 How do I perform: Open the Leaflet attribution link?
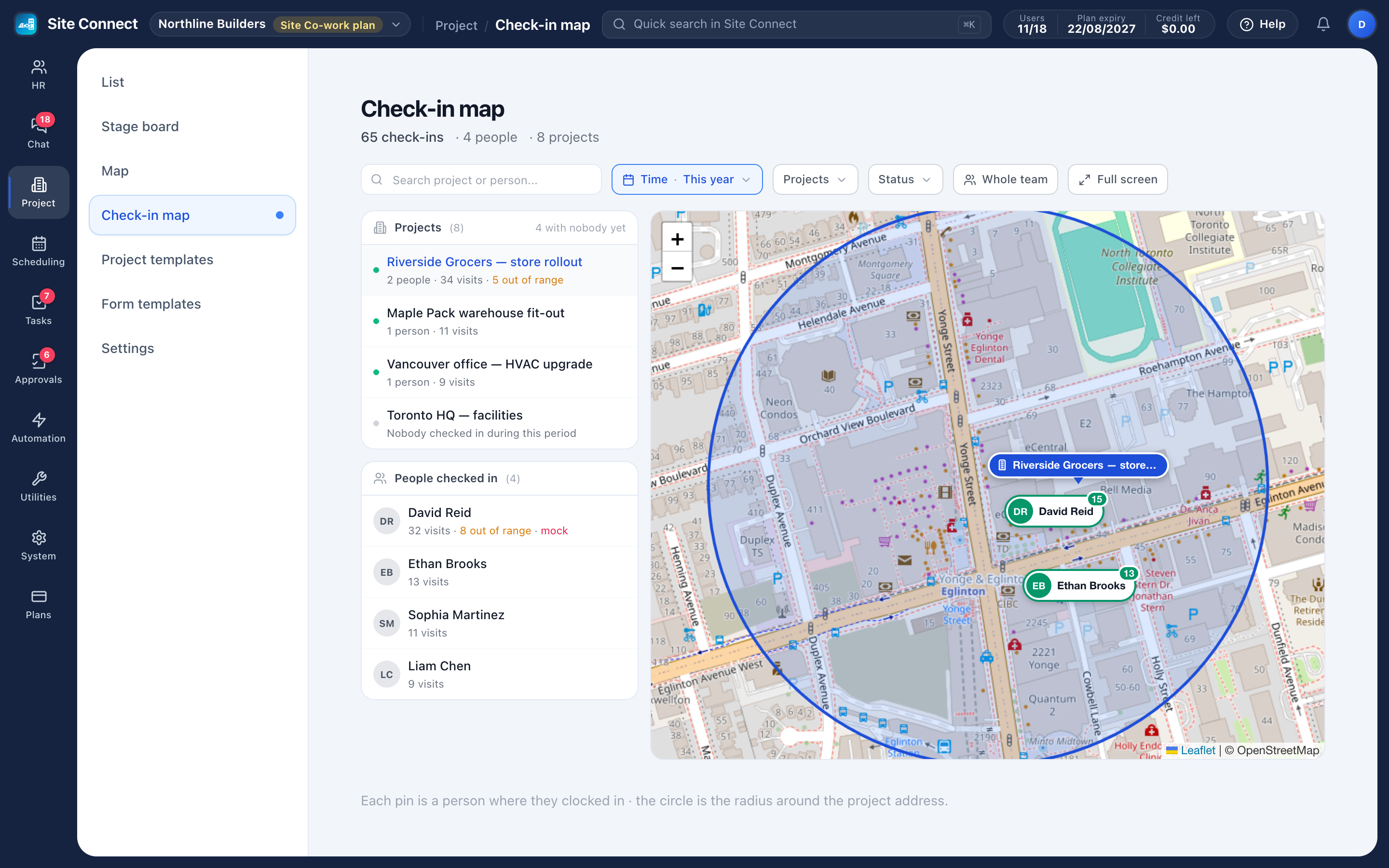[1198, 750]
